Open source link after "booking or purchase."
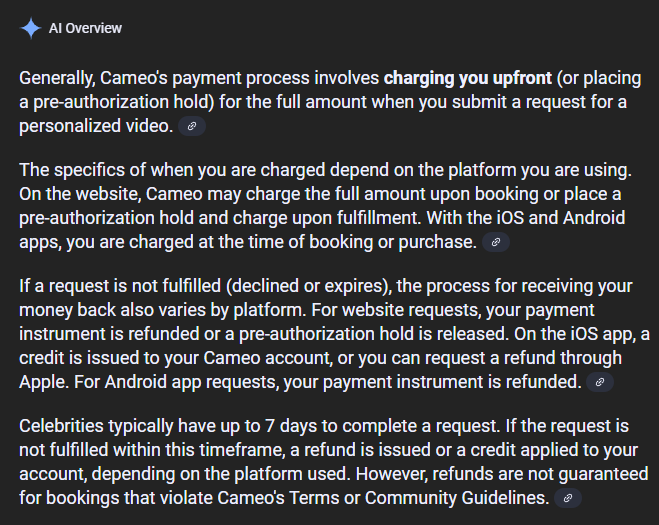The height and width of the screenshot is (525, 659). coord(496,242)
